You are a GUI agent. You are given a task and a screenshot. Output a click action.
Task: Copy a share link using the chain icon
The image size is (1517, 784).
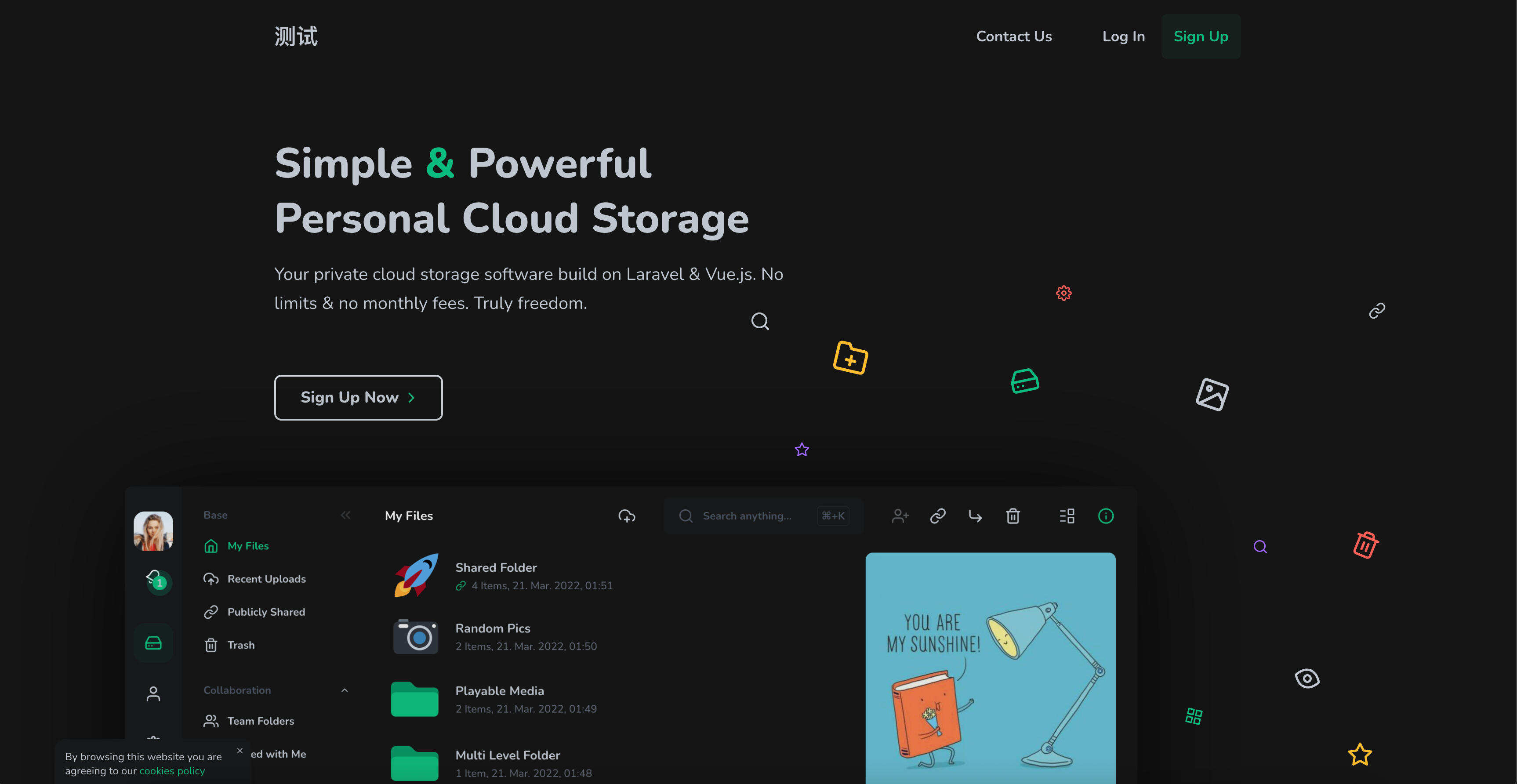click(x=937, y=515)
